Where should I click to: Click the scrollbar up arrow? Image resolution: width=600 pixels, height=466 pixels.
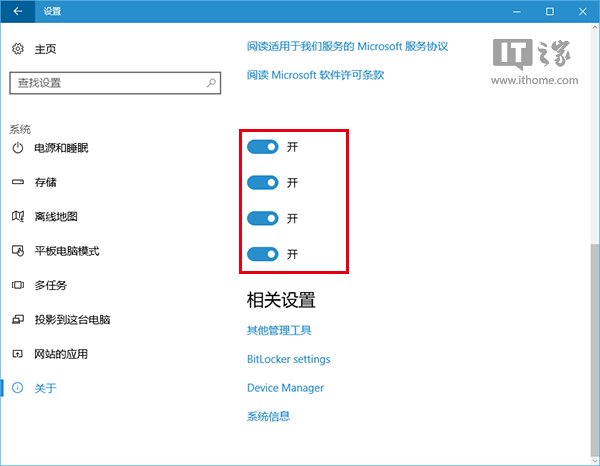[x=595, y=28]
